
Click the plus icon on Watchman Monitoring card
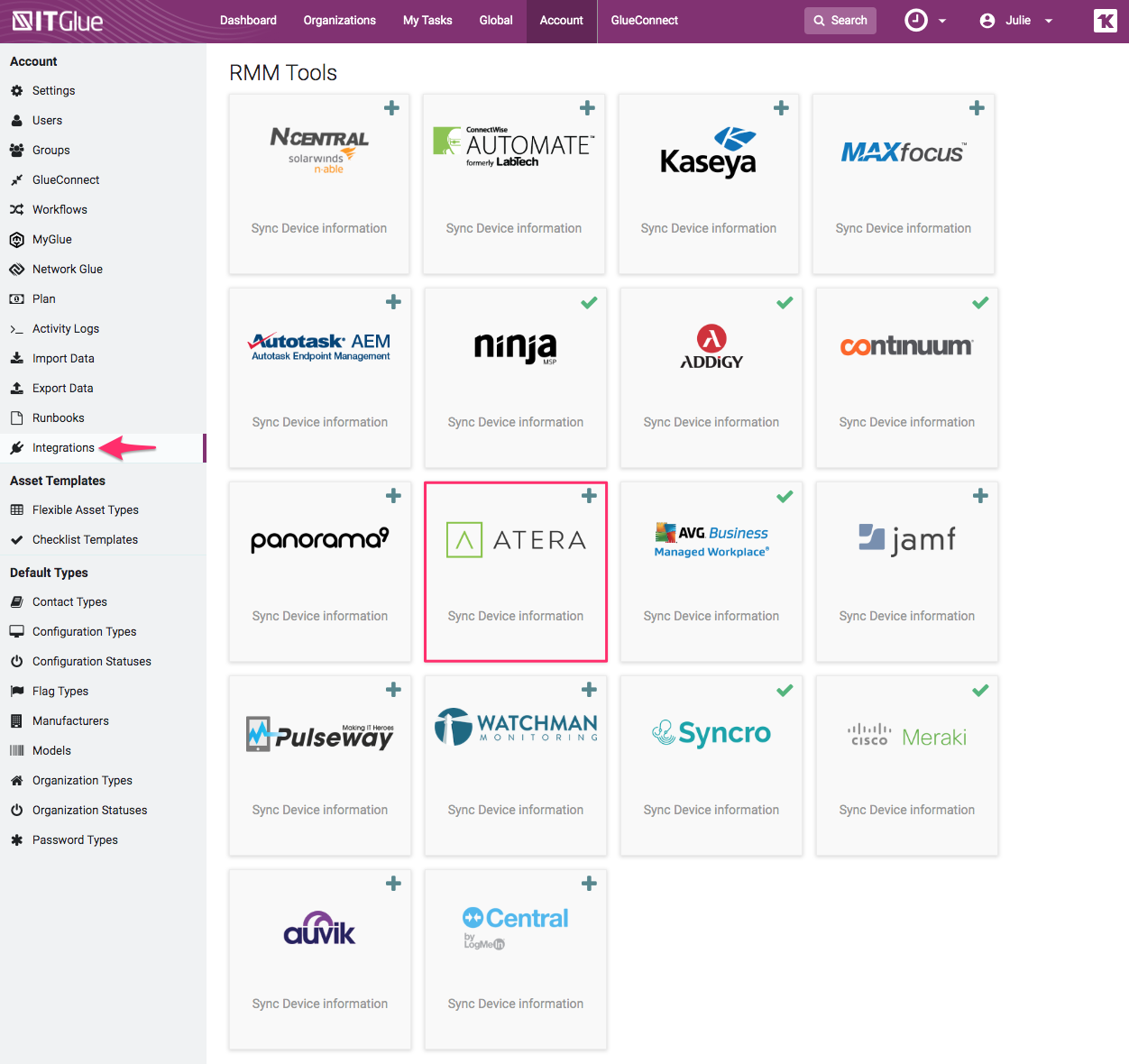click(589, 690)
